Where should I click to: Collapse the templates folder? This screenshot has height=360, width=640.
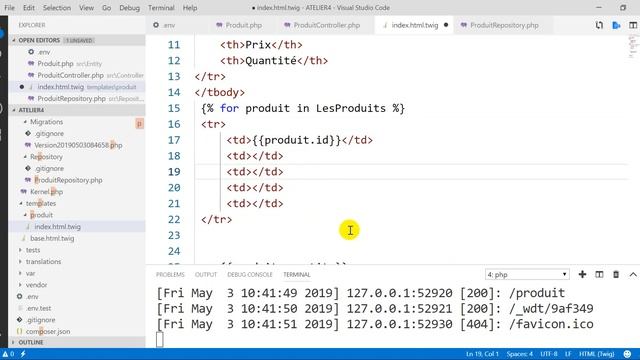click(40, 203)
